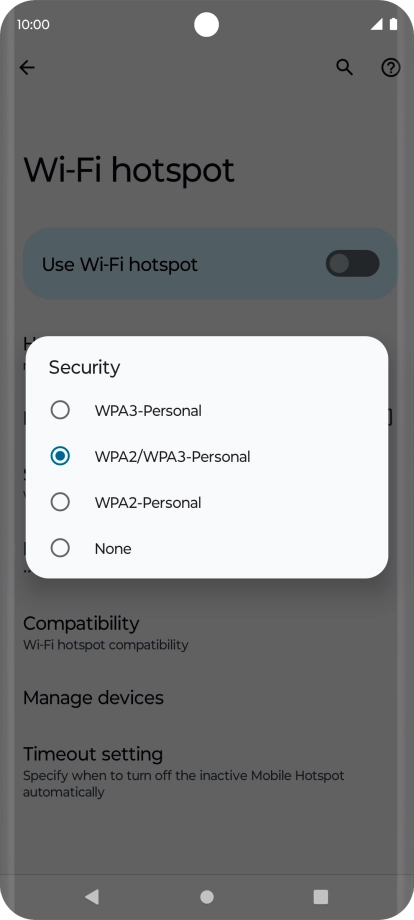Choose the WPA2-Personal option label
The width and height of the screenshot is (414, 920).
[148, 503]
